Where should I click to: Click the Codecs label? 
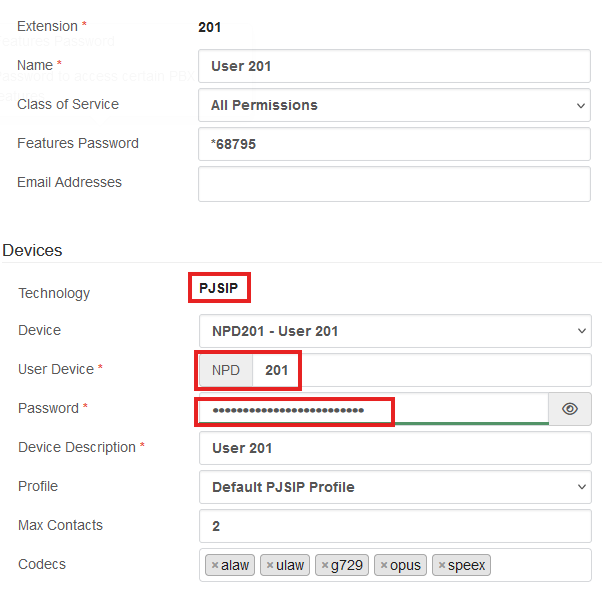pos(42,564)
